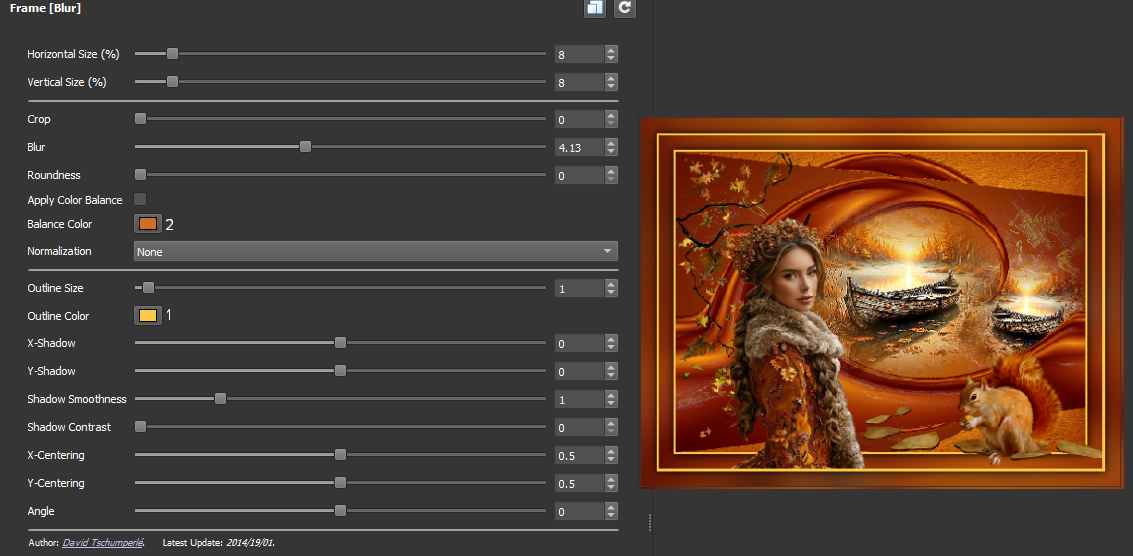Click the Crop slider handle

point(140,119)
